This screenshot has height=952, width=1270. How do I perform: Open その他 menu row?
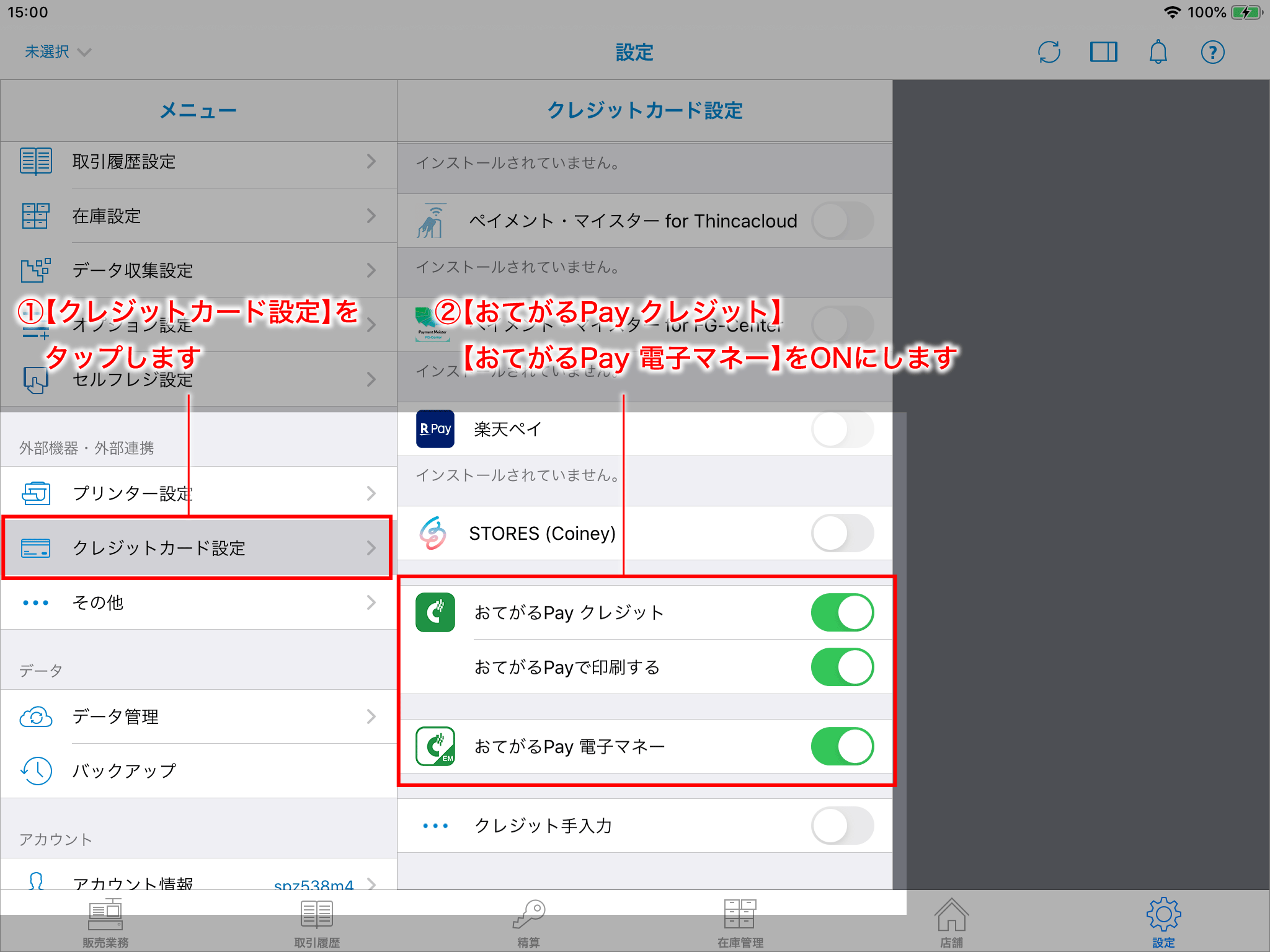[198, 602]
